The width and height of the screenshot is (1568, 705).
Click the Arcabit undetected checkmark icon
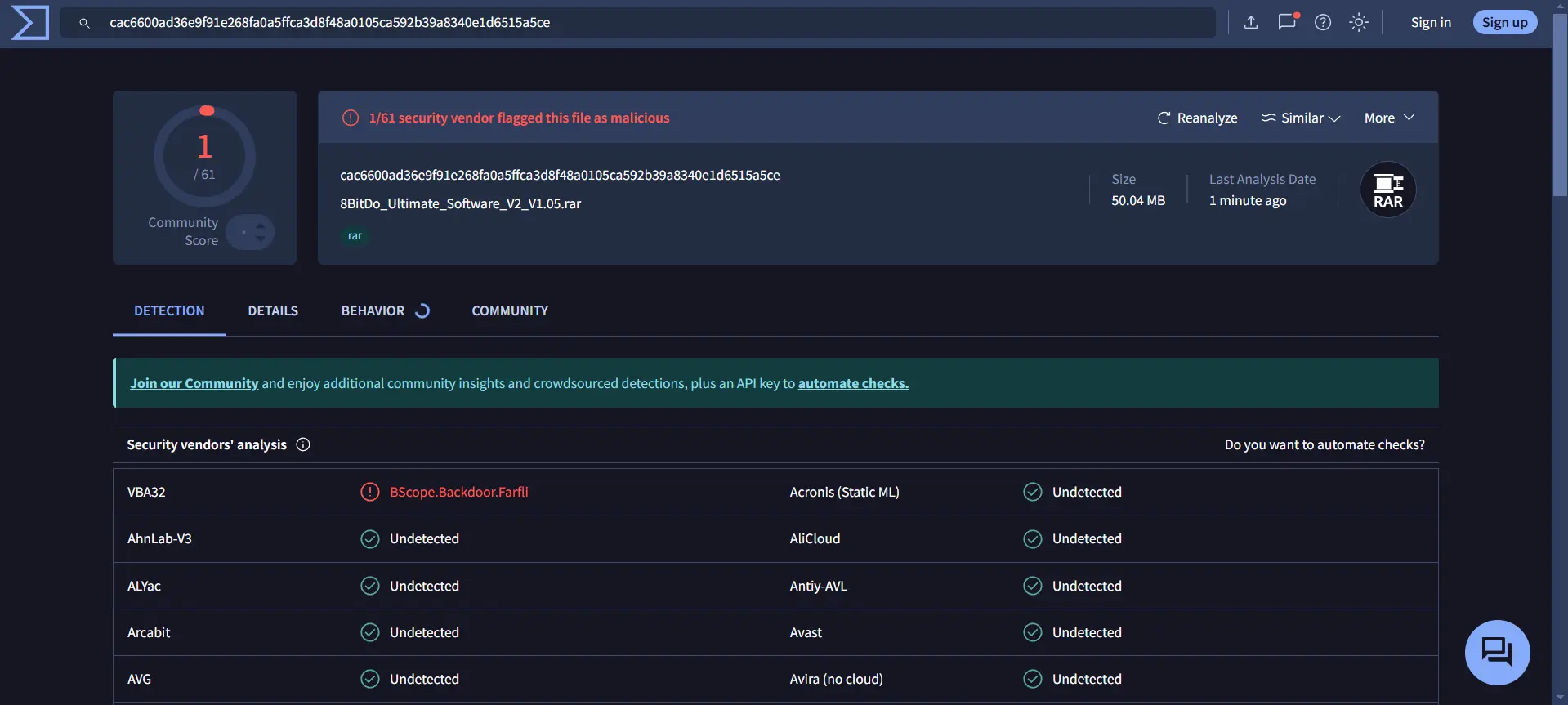tap(370, 632)
